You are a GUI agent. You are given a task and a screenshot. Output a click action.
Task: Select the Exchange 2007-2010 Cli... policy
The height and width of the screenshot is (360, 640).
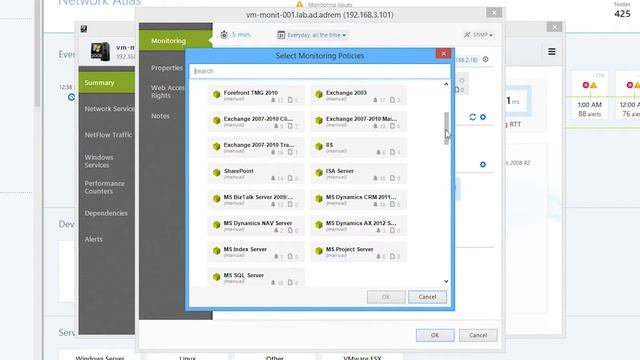[x=256, y=122]
